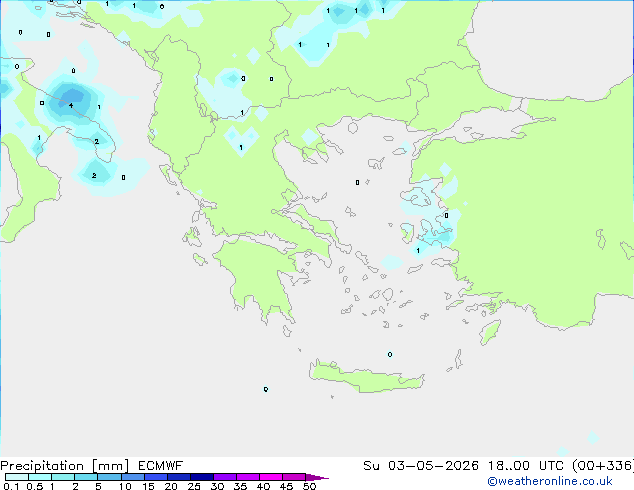
Task: Pick the 40–45 mm magenta legend swatch
Action: [271, 477]
